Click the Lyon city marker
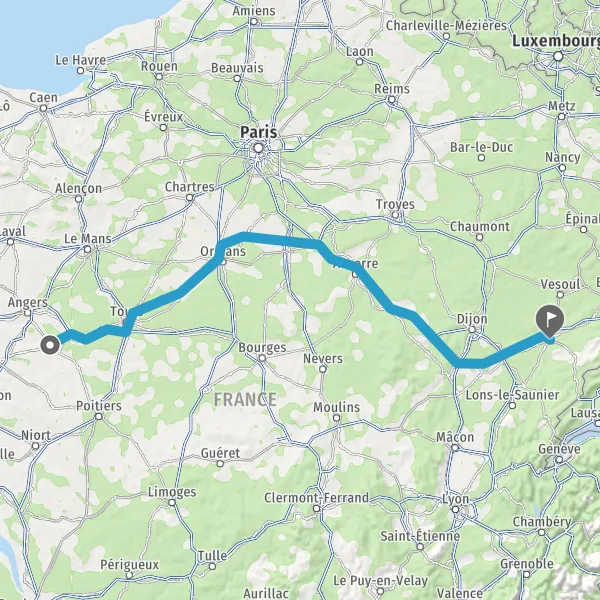This screenshot has width=600, height=600. pyautogui.click(x=455, y=509)
